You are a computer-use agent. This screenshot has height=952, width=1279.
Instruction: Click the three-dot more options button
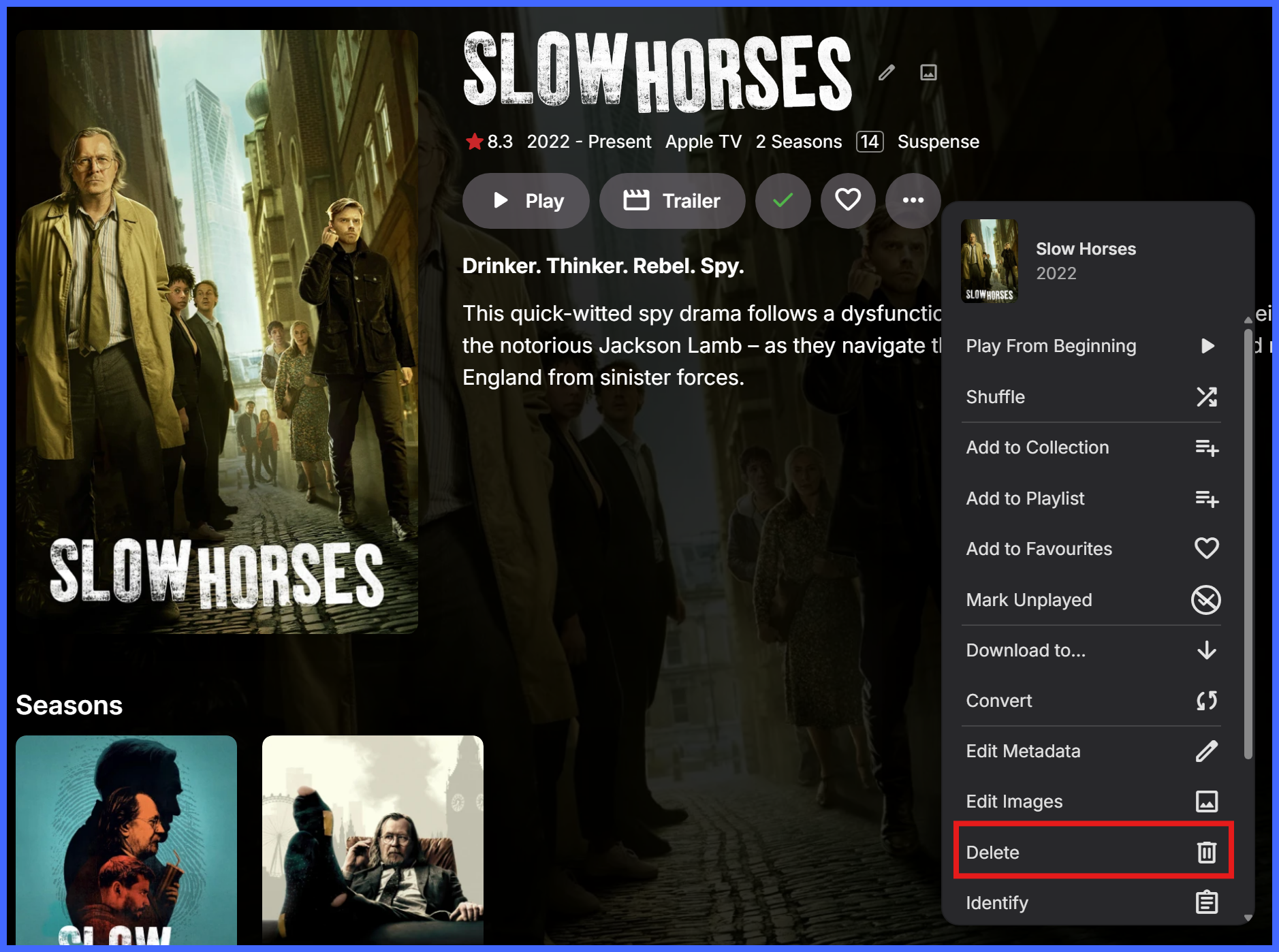[x=913, y=201]
